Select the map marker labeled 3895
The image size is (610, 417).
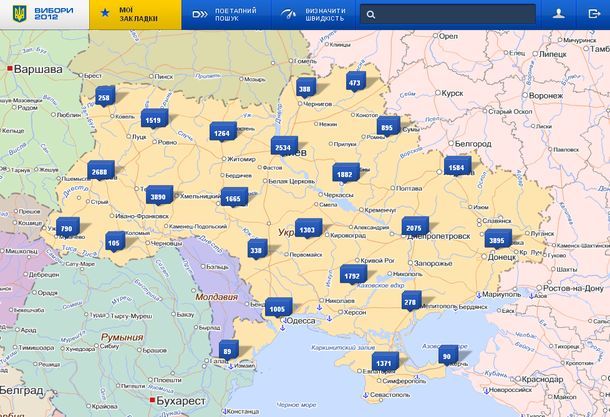(x=496, y=240)
